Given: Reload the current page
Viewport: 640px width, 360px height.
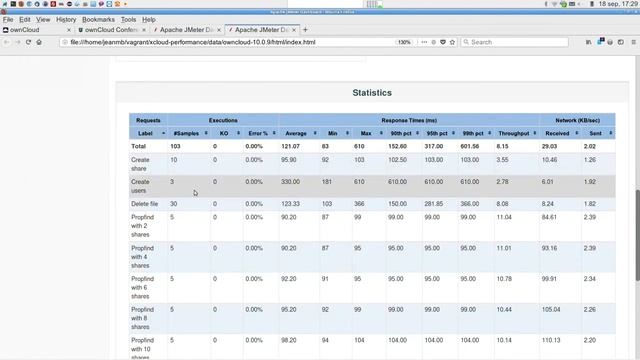Looking at the screenshot, I should (x=28, y=42).
